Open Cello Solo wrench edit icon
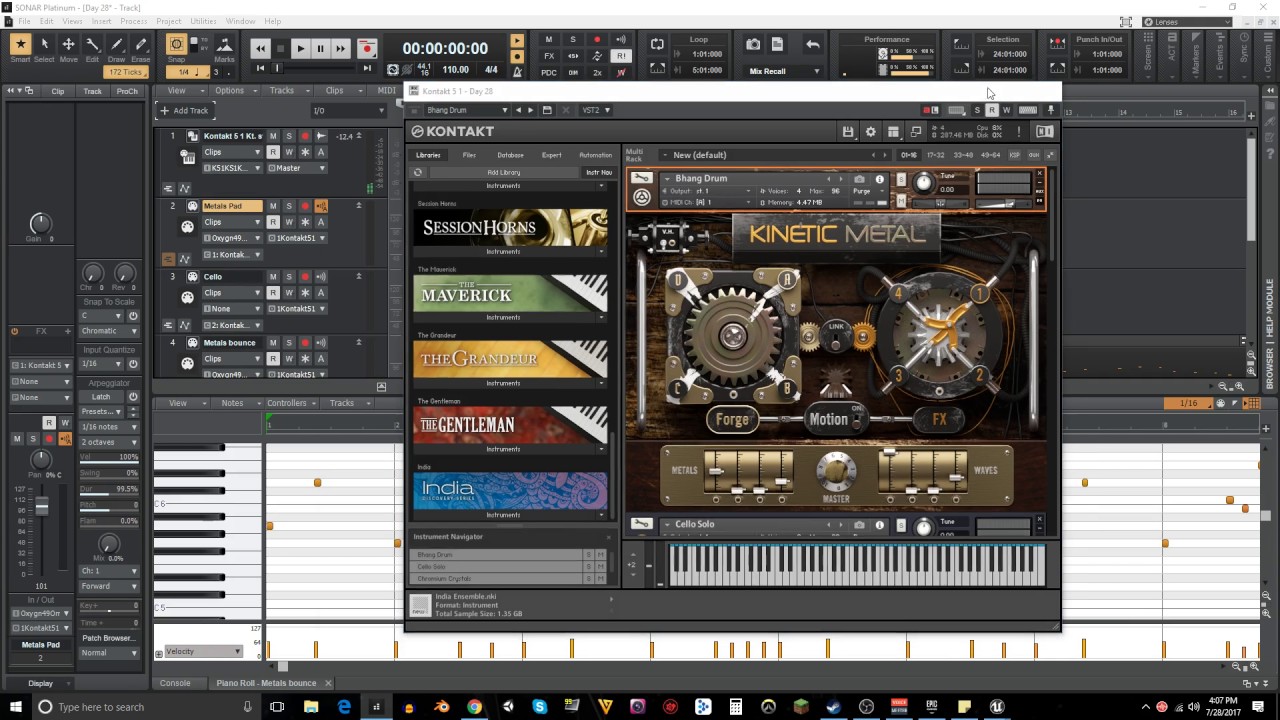 641,524
